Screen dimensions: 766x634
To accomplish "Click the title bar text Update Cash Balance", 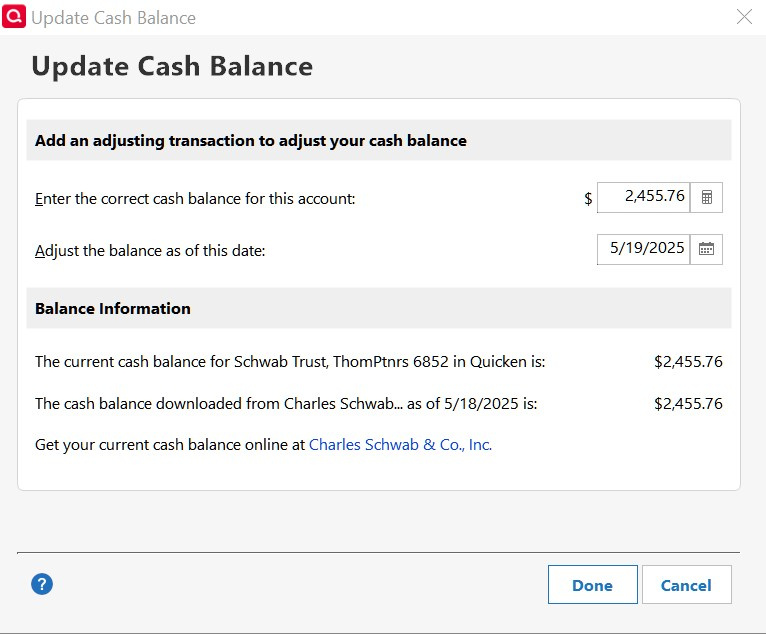I will (x=114, y=18).
